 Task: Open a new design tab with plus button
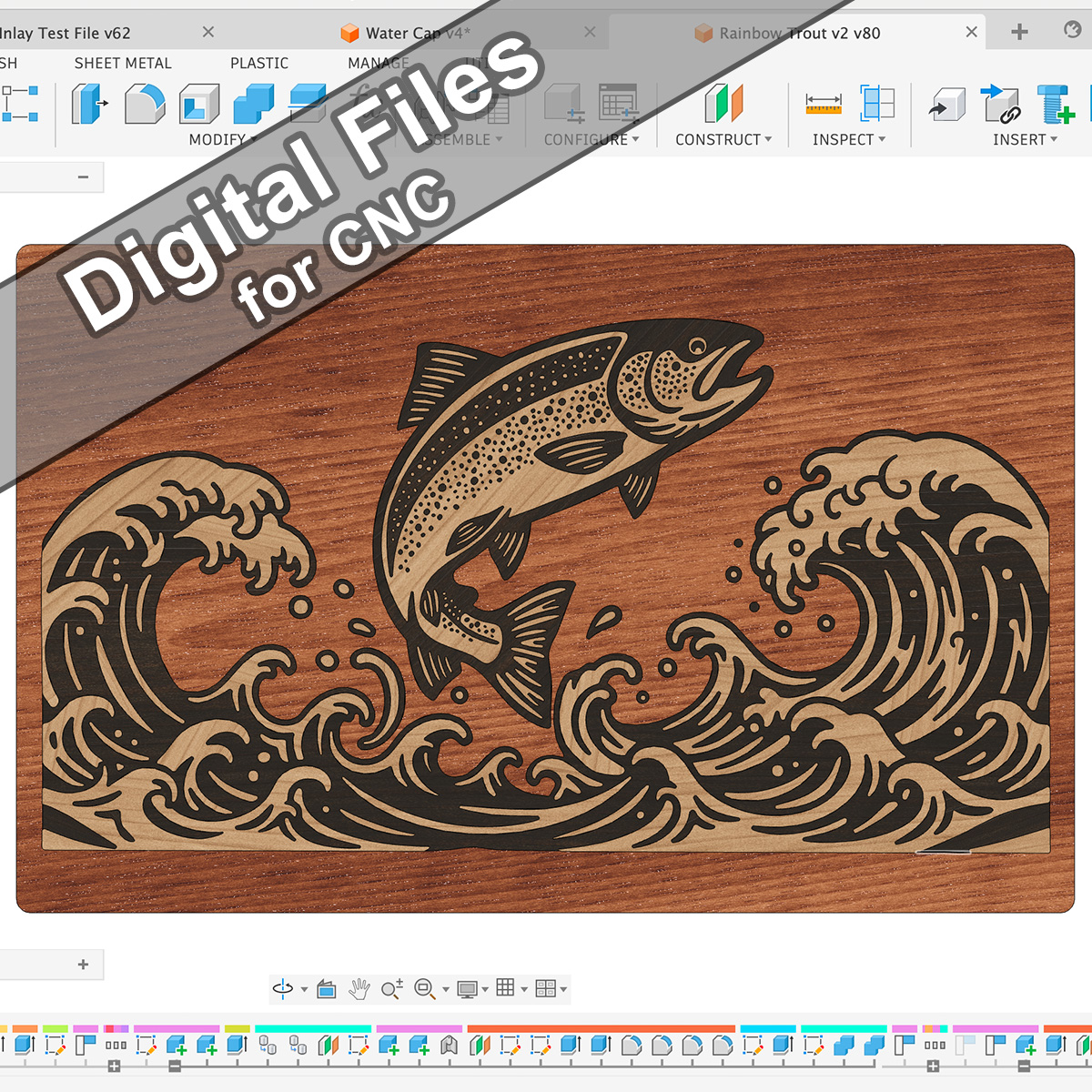pos(1019,32)
